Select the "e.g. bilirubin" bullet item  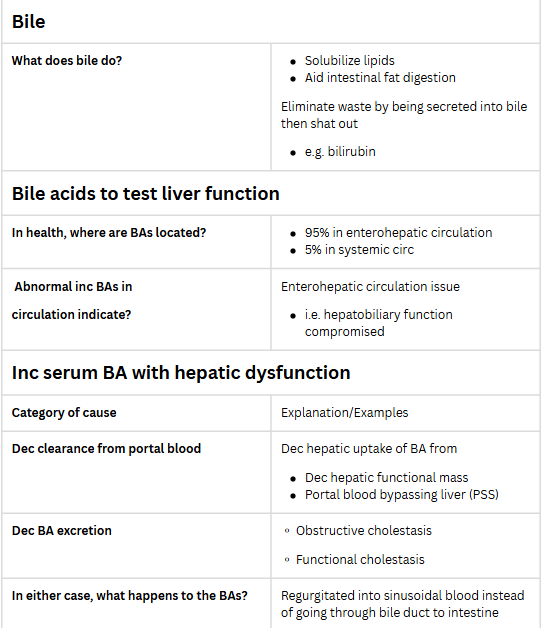(x=340, y=152)
